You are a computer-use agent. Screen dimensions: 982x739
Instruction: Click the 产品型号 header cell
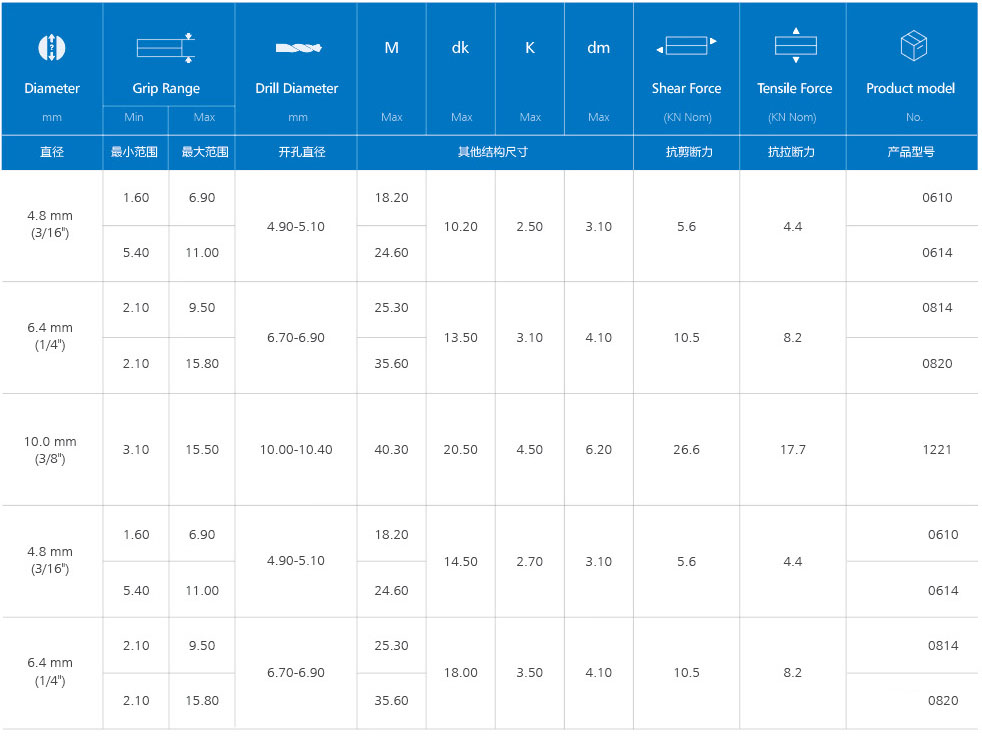(912, 152)
